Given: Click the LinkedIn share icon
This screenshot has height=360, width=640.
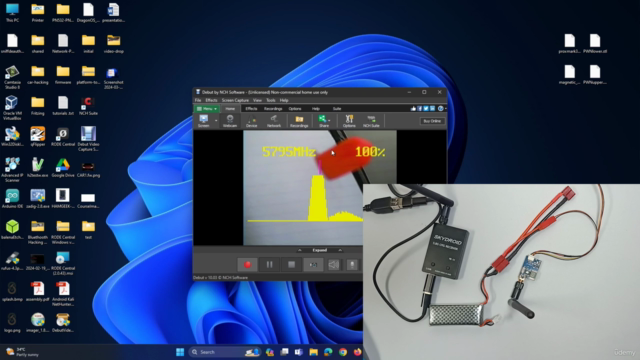Looking at the screenshot, I should click(432, 109).
